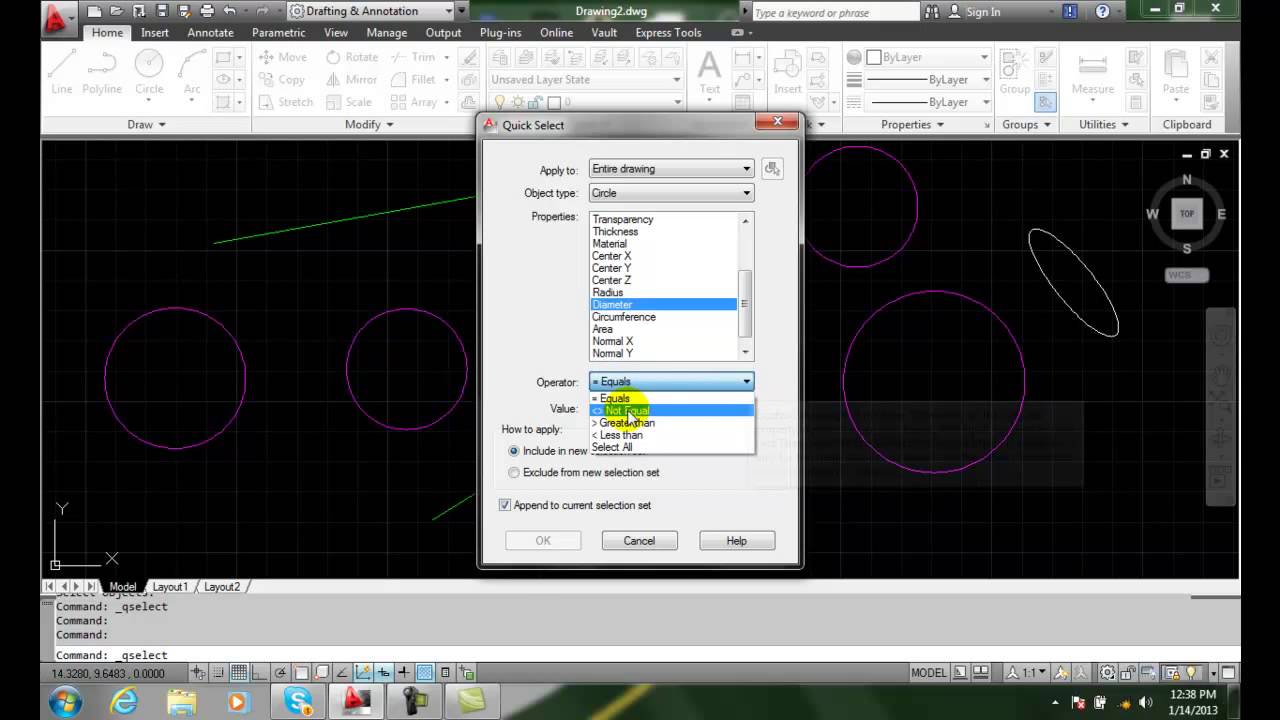Click the Properties list vertical scrollbar

coord(745,287)
